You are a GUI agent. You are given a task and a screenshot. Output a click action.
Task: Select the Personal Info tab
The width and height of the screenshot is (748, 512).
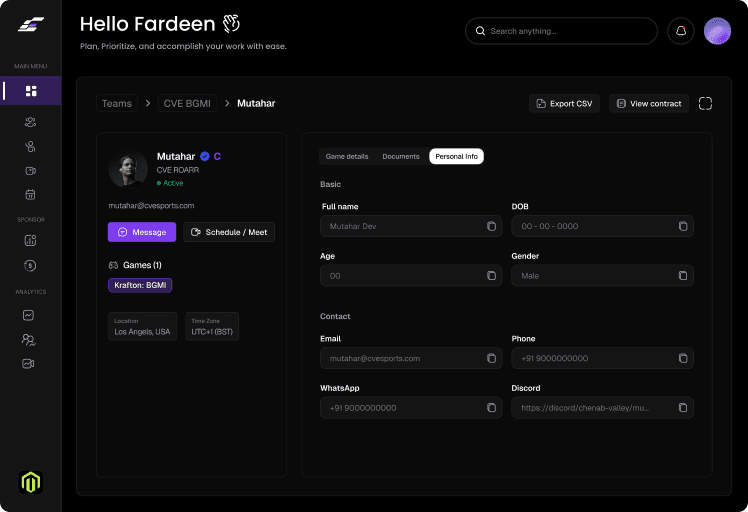457,157
